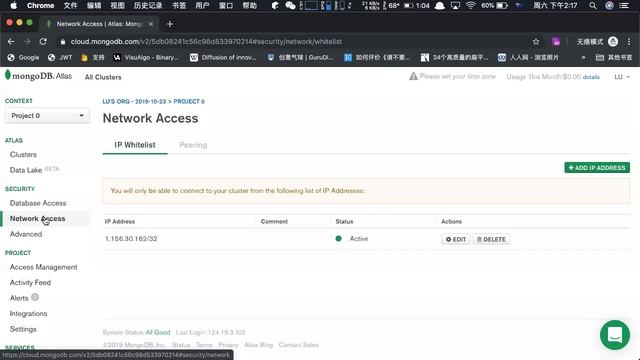
Task: Open the Contact Sales footer link
Action: 298,345
